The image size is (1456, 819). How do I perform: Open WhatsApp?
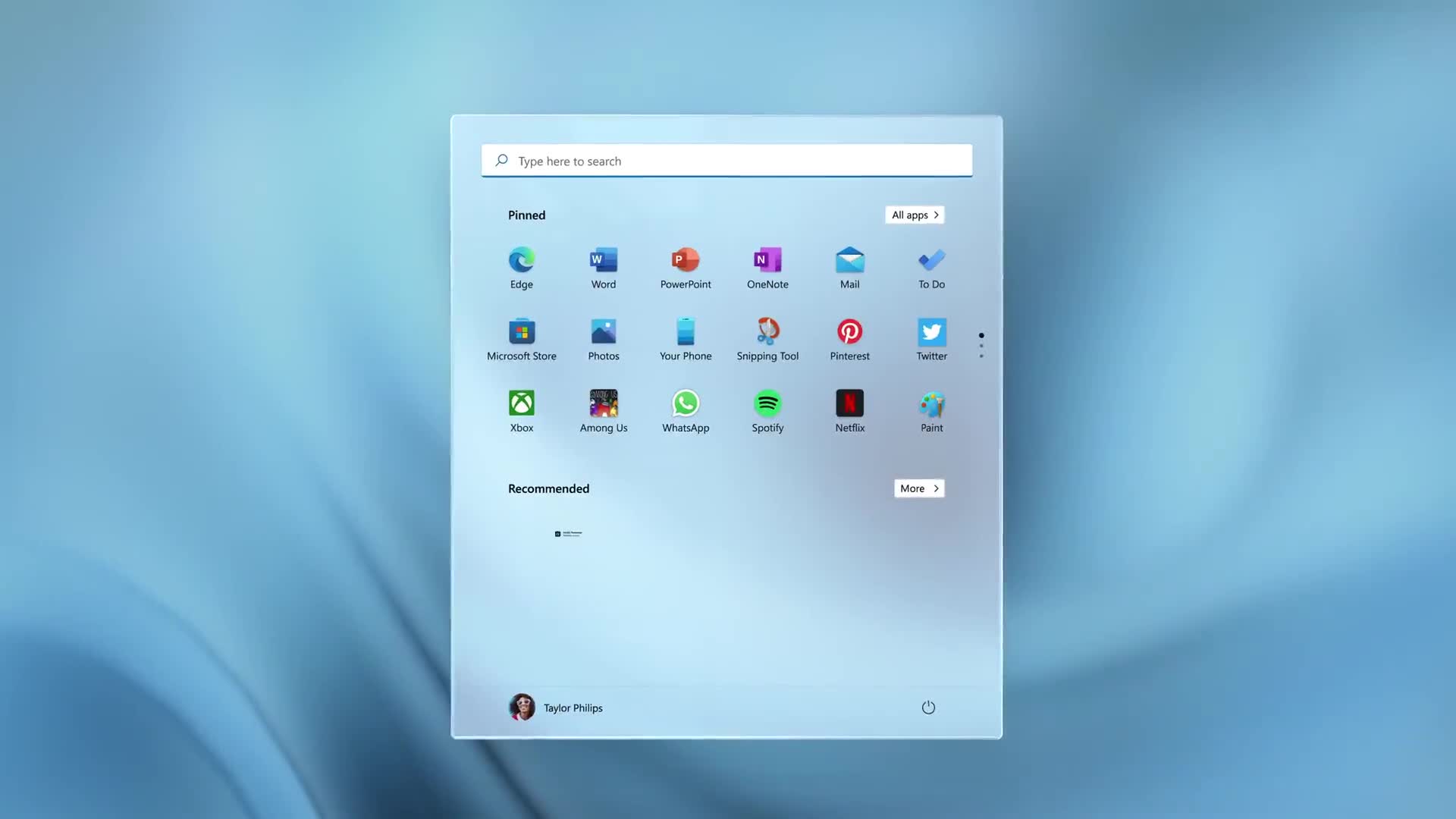click(x=685, y=403)
